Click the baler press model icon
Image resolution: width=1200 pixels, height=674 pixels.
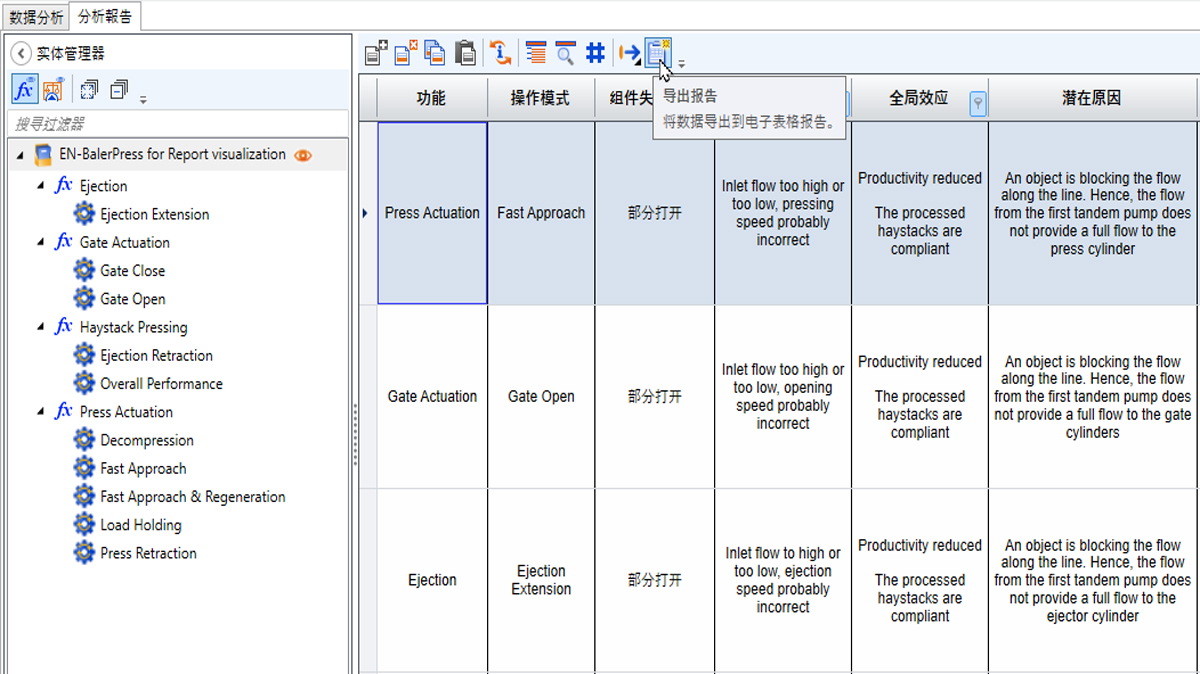tap(43, 155)
